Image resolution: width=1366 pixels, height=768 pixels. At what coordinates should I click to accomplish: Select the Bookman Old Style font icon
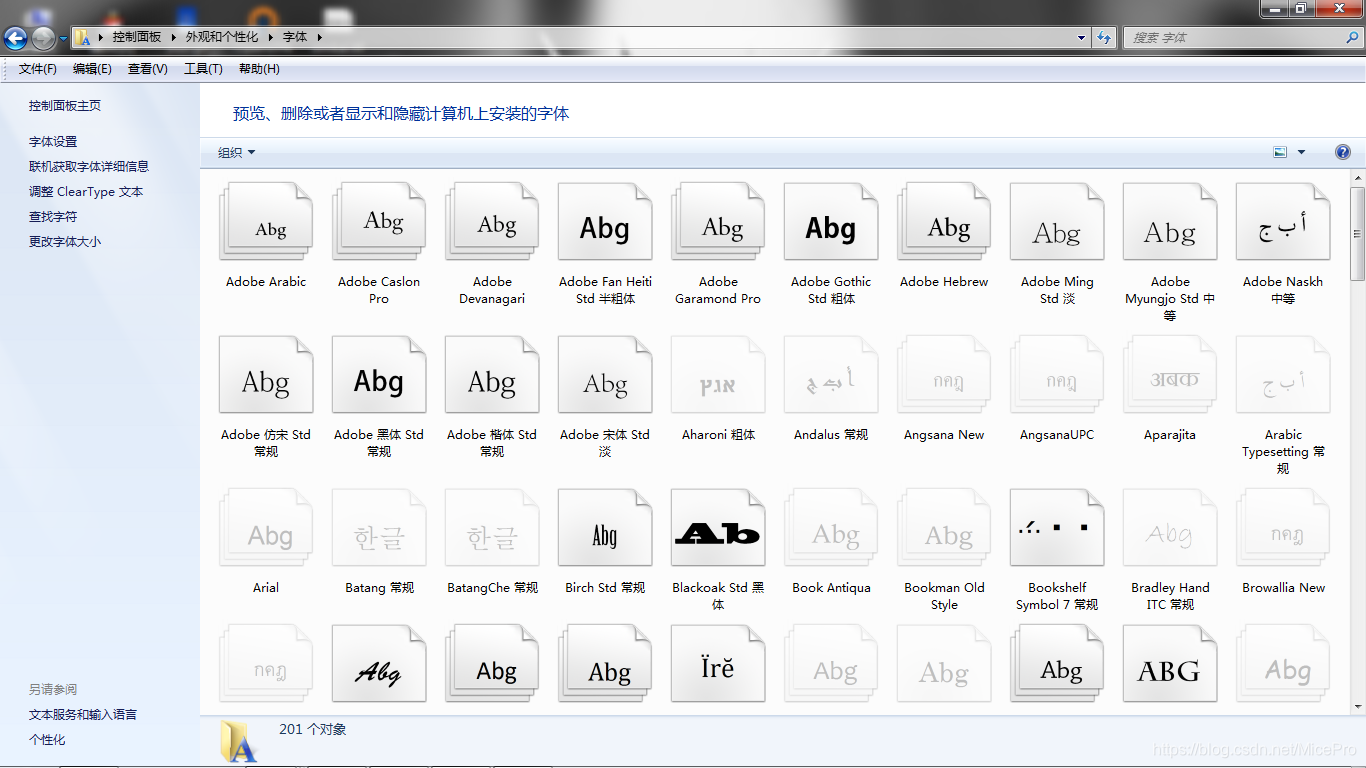(944, 528)
